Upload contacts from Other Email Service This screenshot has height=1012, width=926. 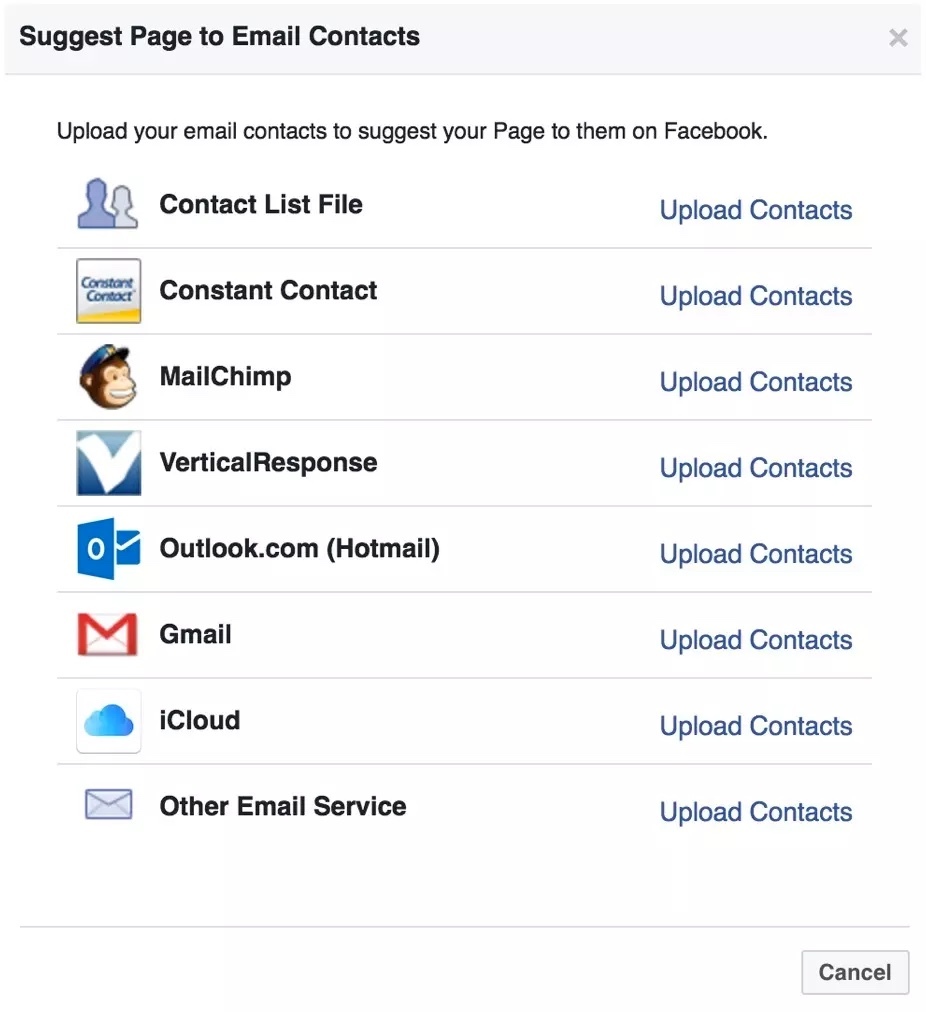pyautogui.click(x=756, y=812)
